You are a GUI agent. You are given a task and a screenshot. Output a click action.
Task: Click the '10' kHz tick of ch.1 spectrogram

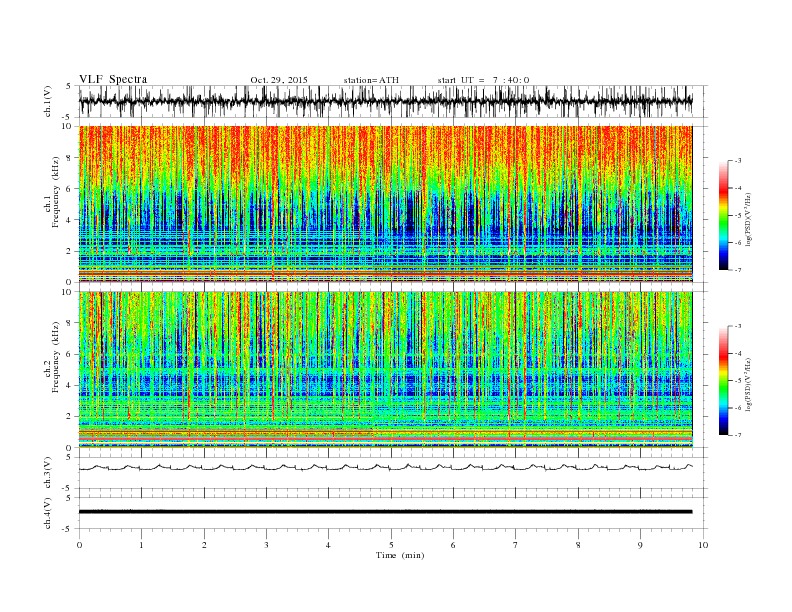pos(67,126)
